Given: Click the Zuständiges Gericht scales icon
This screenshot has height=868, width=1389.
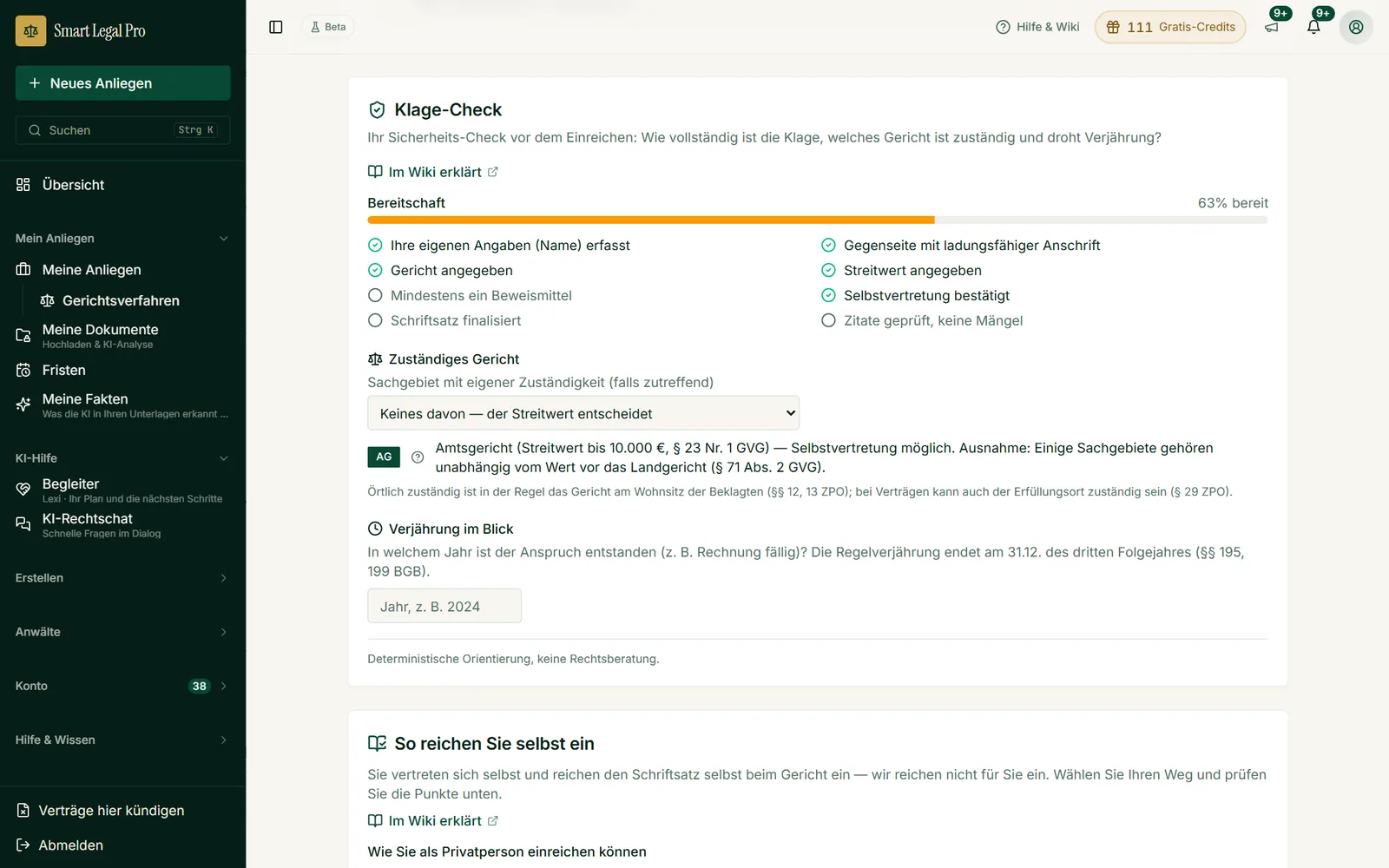Looking at the screenshot, I should click(375, 359).
